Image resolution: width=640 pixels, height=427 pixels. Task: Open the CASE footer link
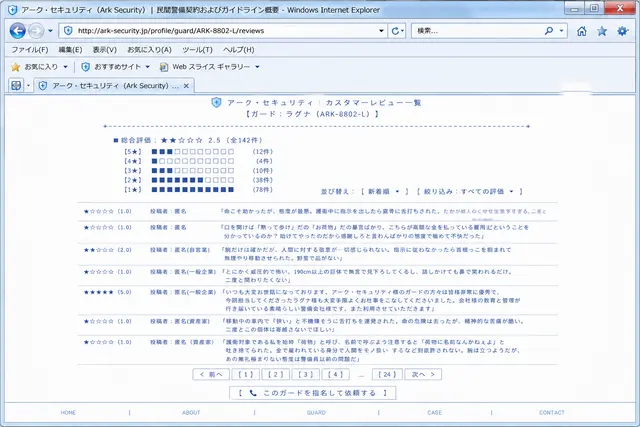tap(434, 413)
